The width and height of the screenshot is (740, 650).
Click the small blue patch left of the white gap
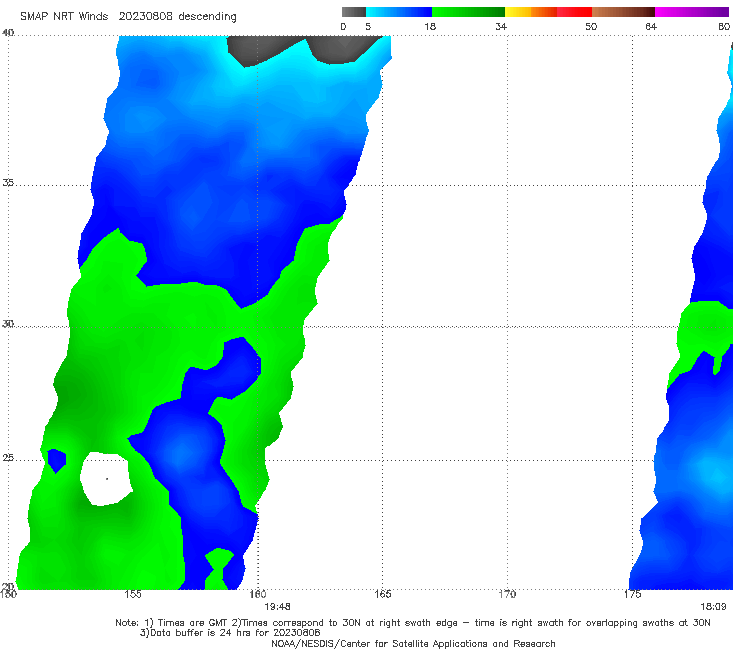[x=57, y=460]
